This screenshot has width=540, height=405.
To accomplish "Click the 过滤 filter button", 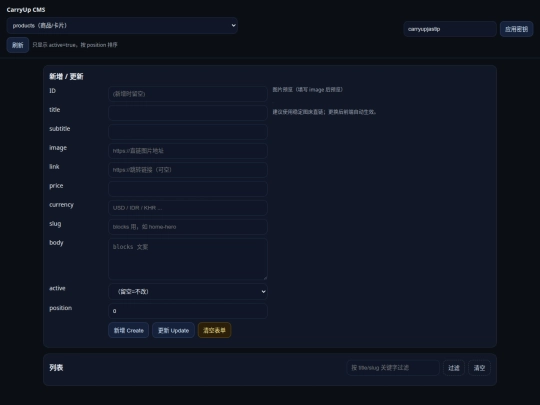I will coord(454,368).
